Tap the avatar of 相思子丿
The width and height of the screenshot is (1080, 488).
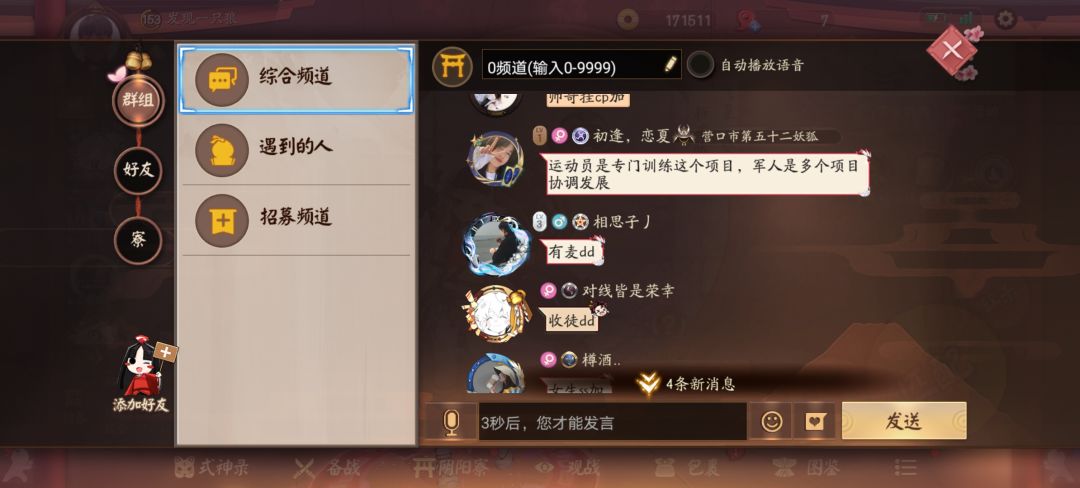tap(496, 244)
